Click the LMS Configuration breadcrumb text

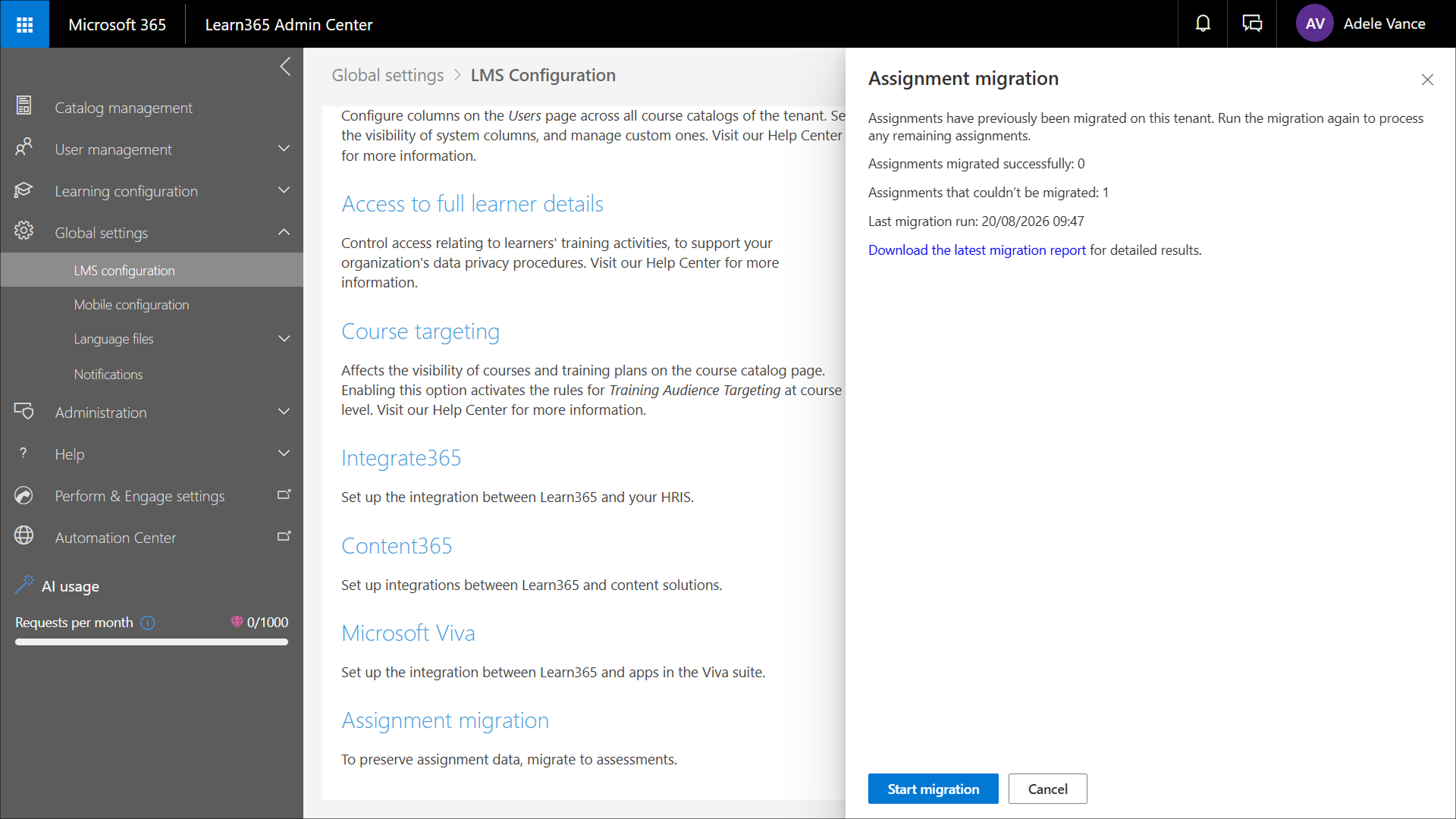[x=543, y=75]
